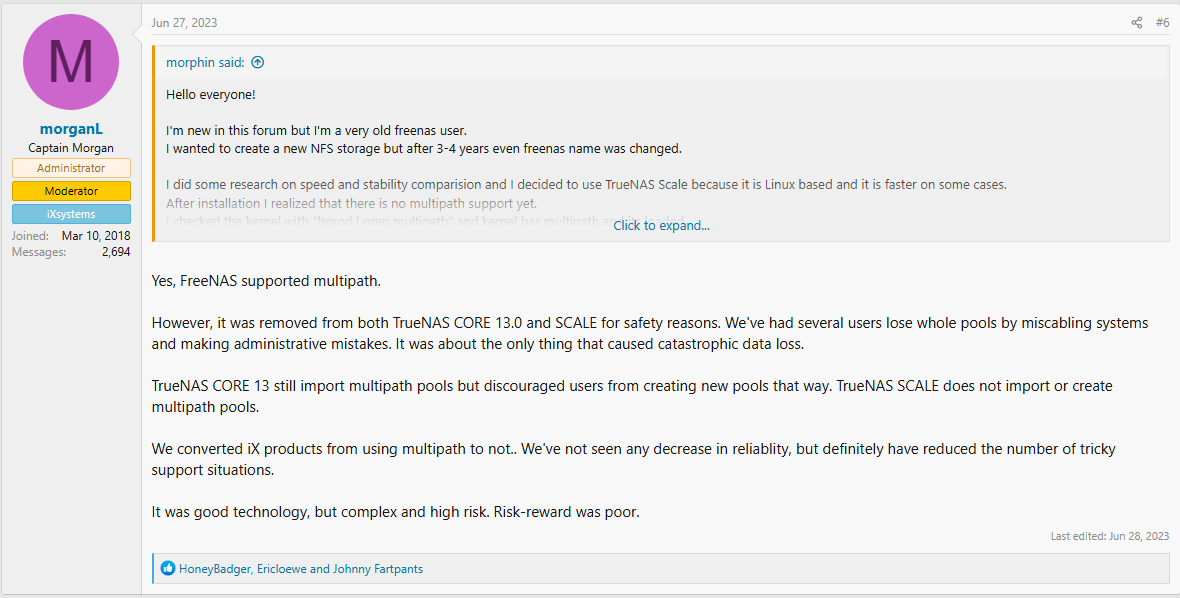Click the 2,694 messages count

(x=116, y=252)
